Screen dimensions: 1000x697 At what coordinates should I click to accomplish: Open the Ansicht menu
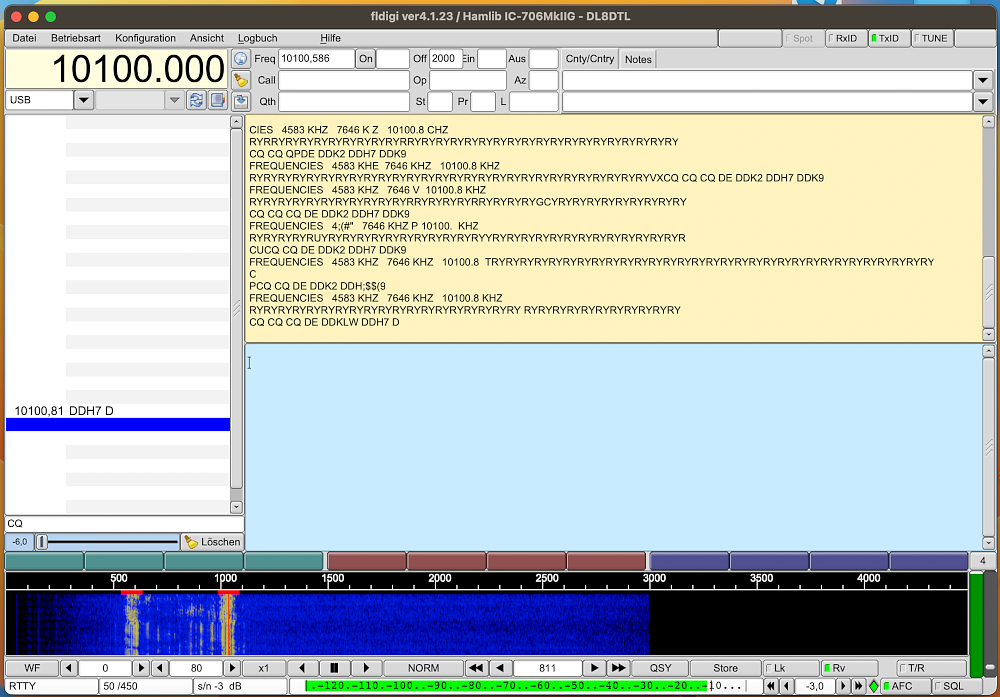(x=207, y=38)
